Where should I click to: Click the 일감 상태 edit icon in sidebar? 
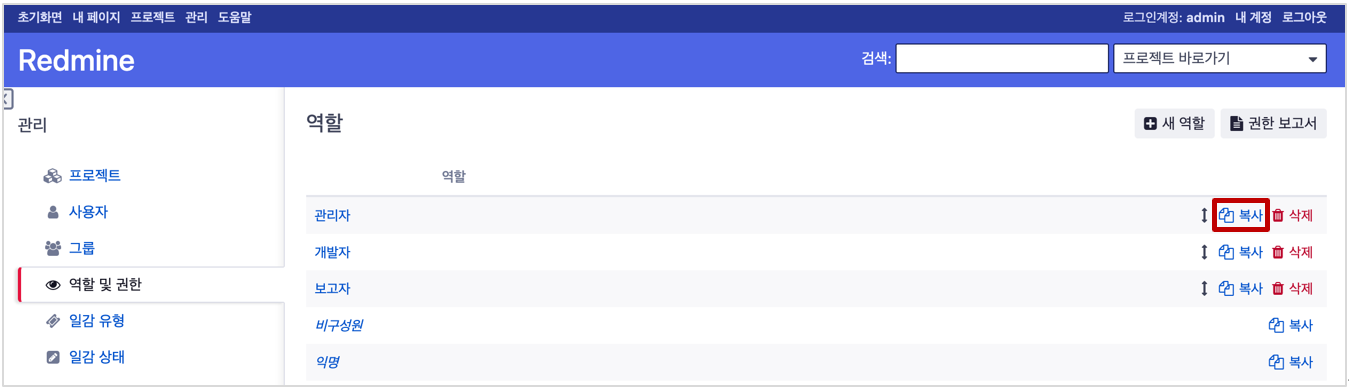[53, 357]
